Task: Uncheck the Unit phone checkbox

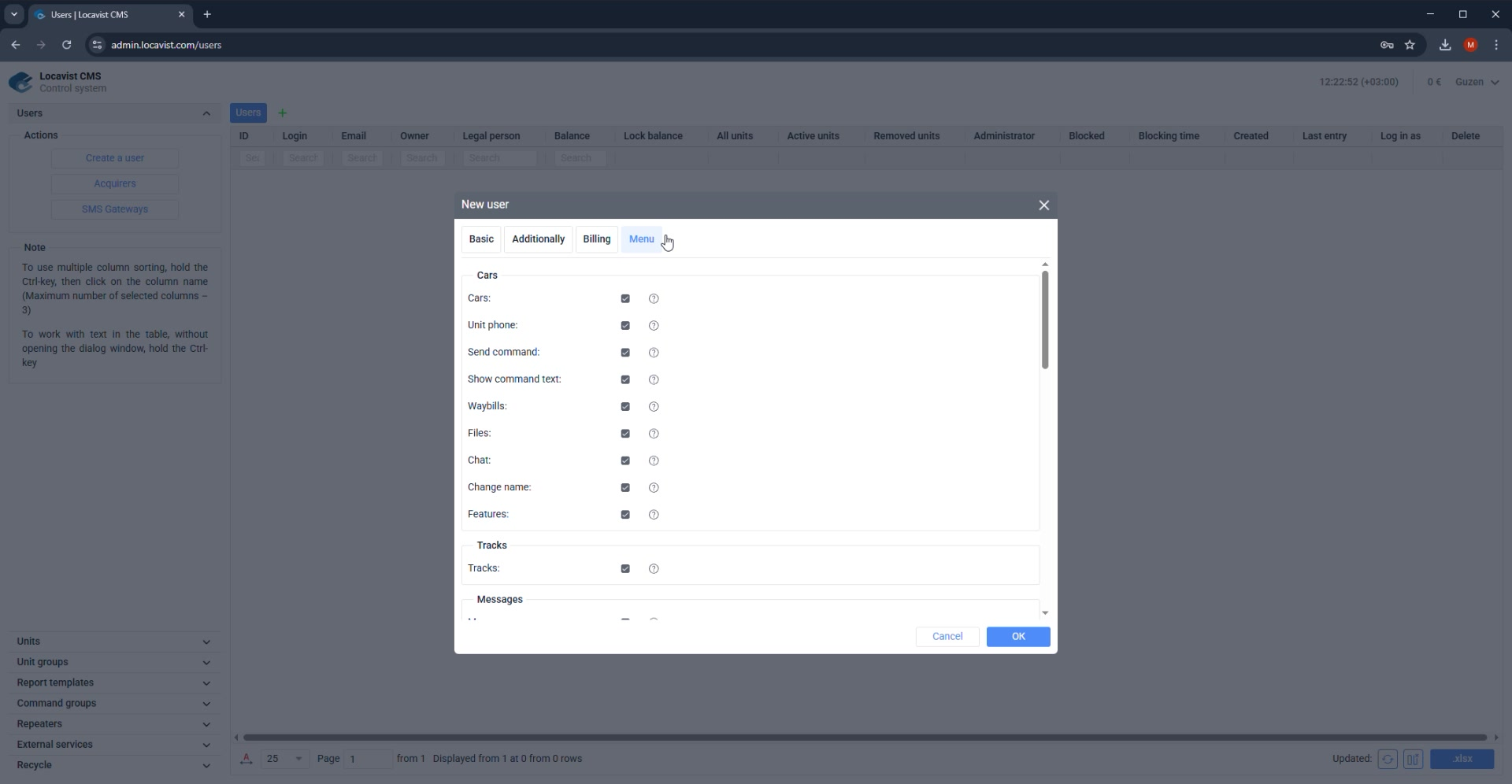Action: coord(625,326)
